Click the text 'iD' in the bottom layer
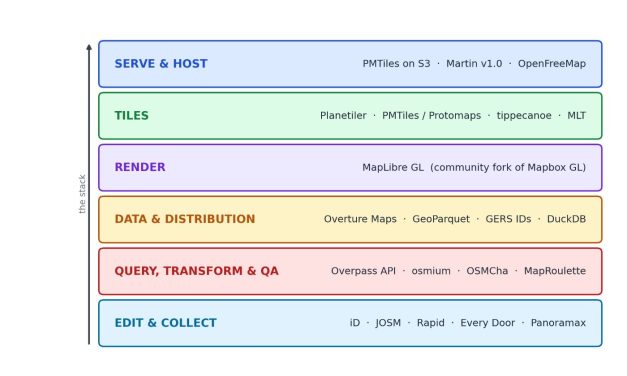Viewport: 627px width, 376px height. 355,323
